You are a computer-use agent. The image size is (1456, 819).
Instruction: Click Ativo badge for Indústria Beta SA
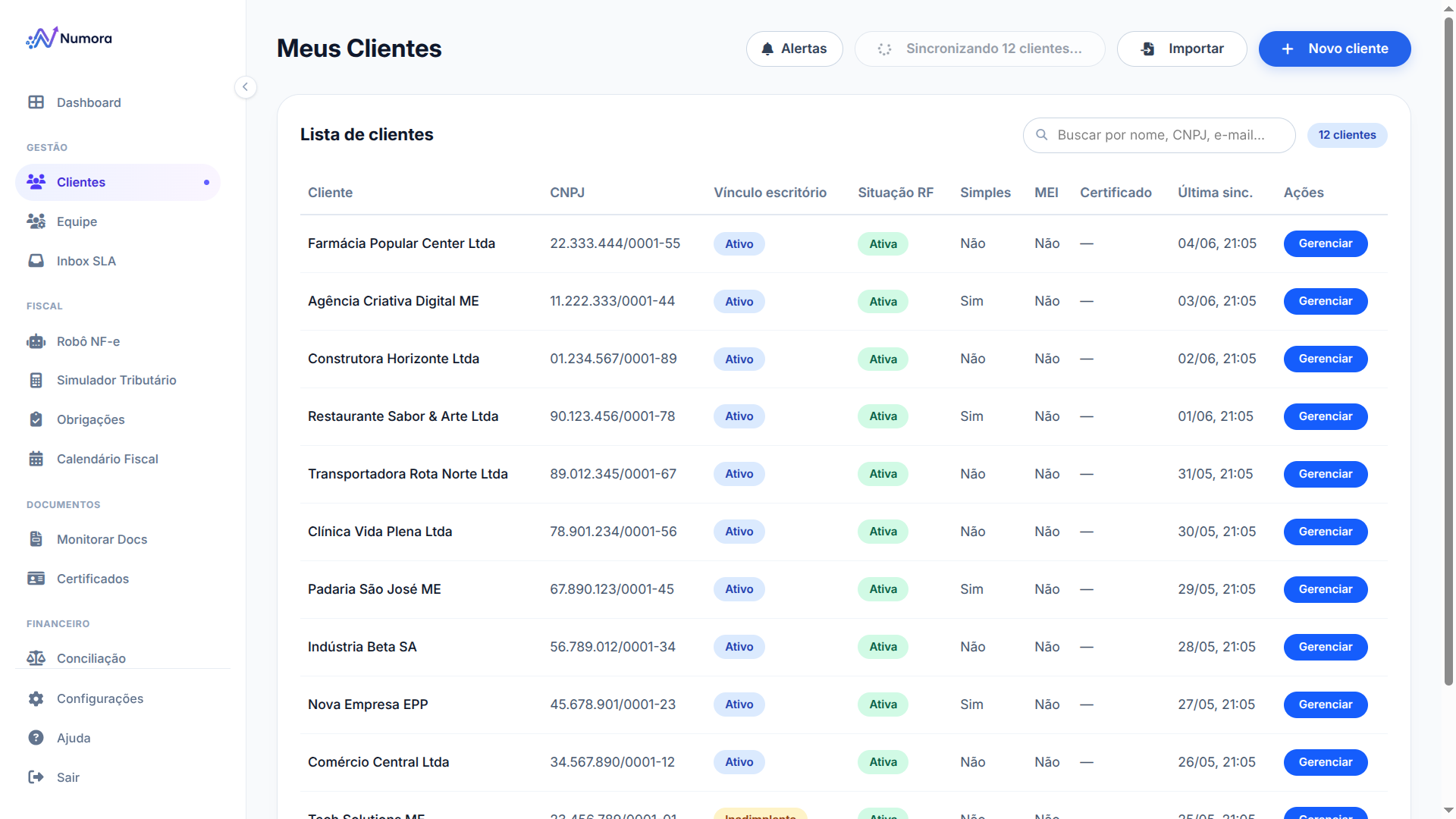(739, 647)
